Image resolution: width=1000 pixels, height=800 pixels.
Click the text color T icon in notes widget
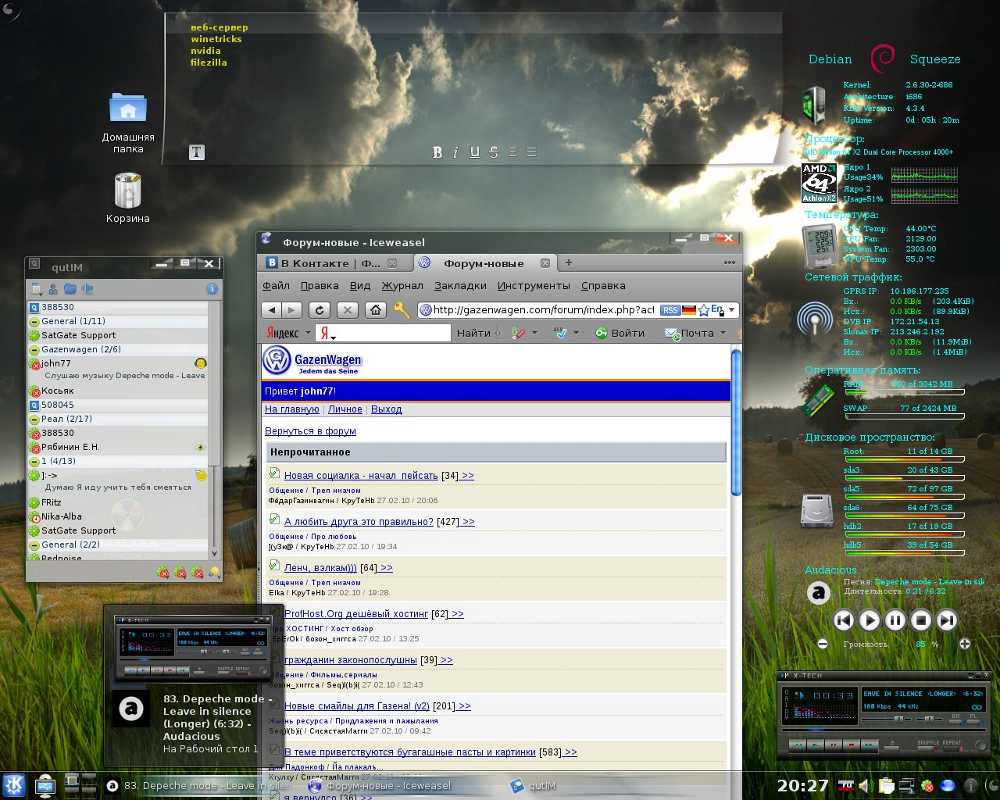196,152
